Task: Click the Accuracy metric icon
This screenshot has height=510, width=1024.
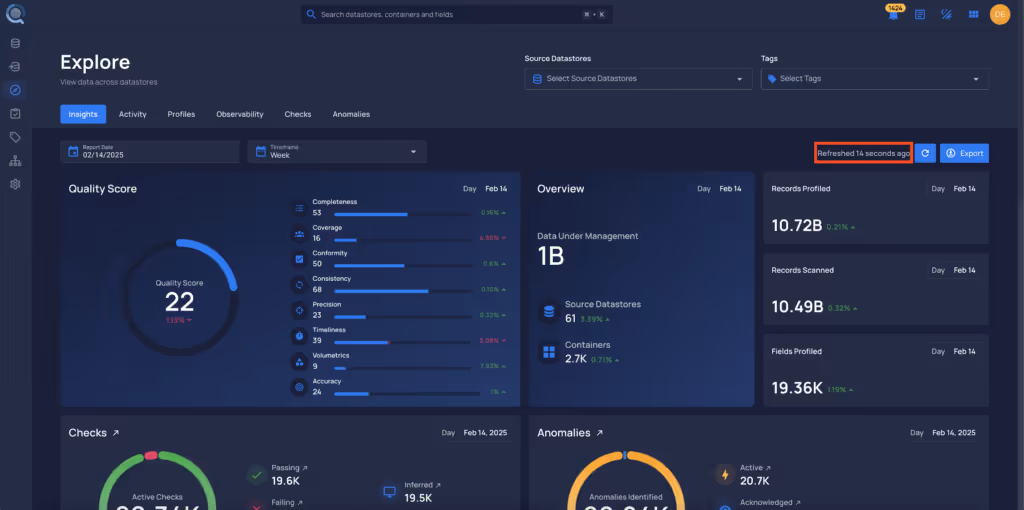Action: (x=299, y=387)
